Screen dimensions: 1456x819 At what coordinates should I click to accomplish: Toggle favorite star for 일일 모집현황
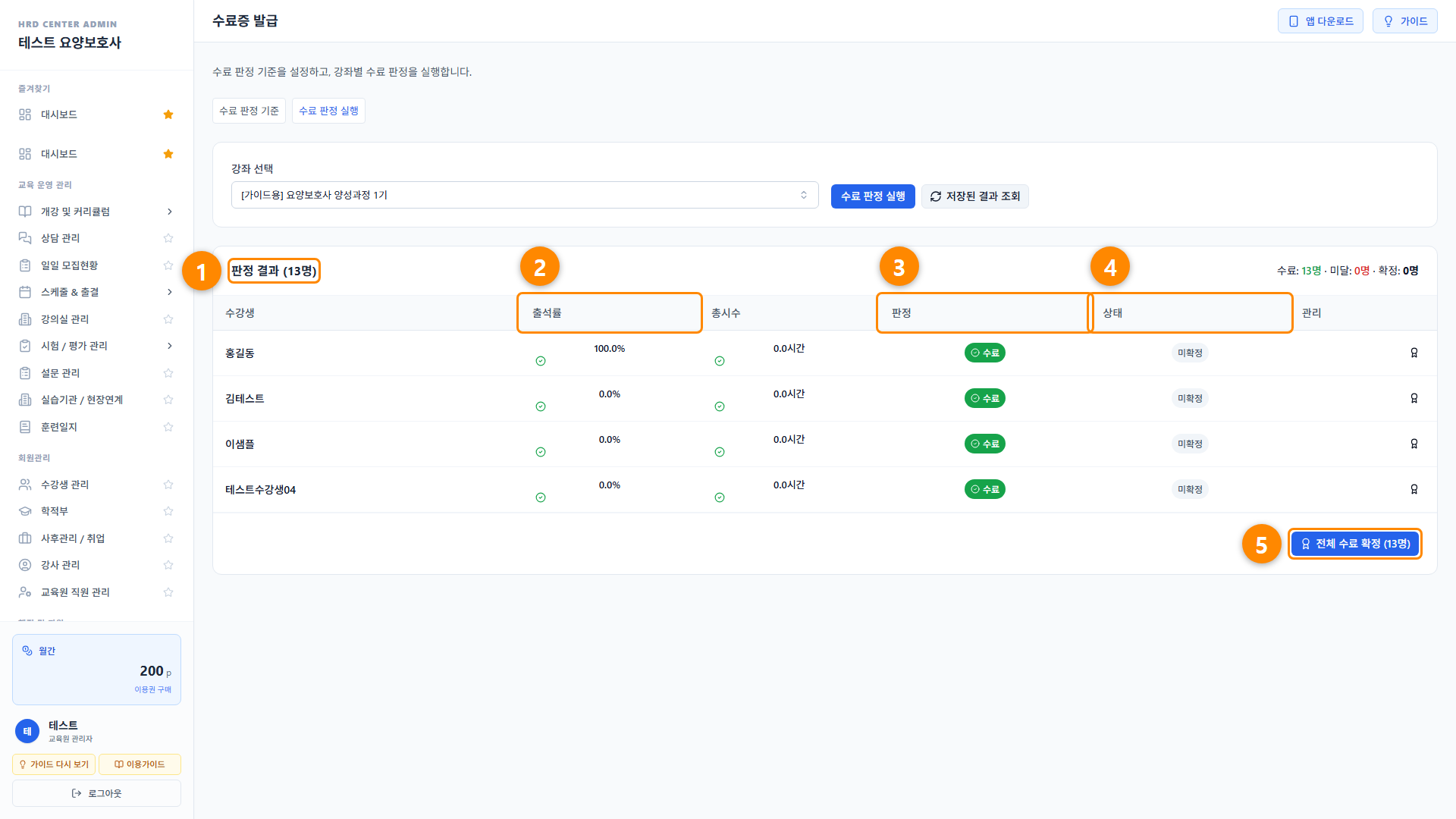[x=168, y=265]
